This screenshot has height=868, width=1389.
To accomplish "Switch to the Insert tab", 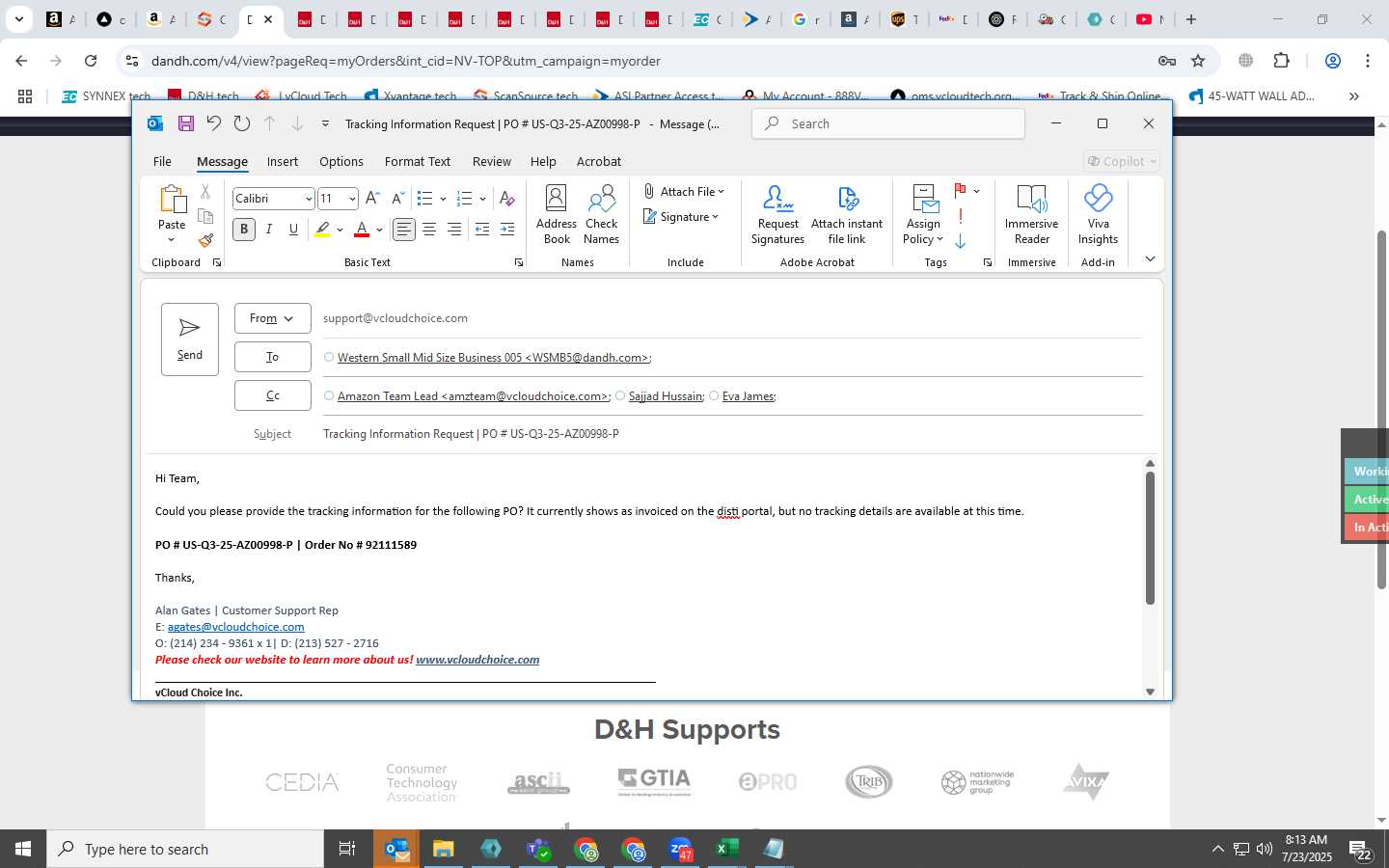I will [283, 162].
